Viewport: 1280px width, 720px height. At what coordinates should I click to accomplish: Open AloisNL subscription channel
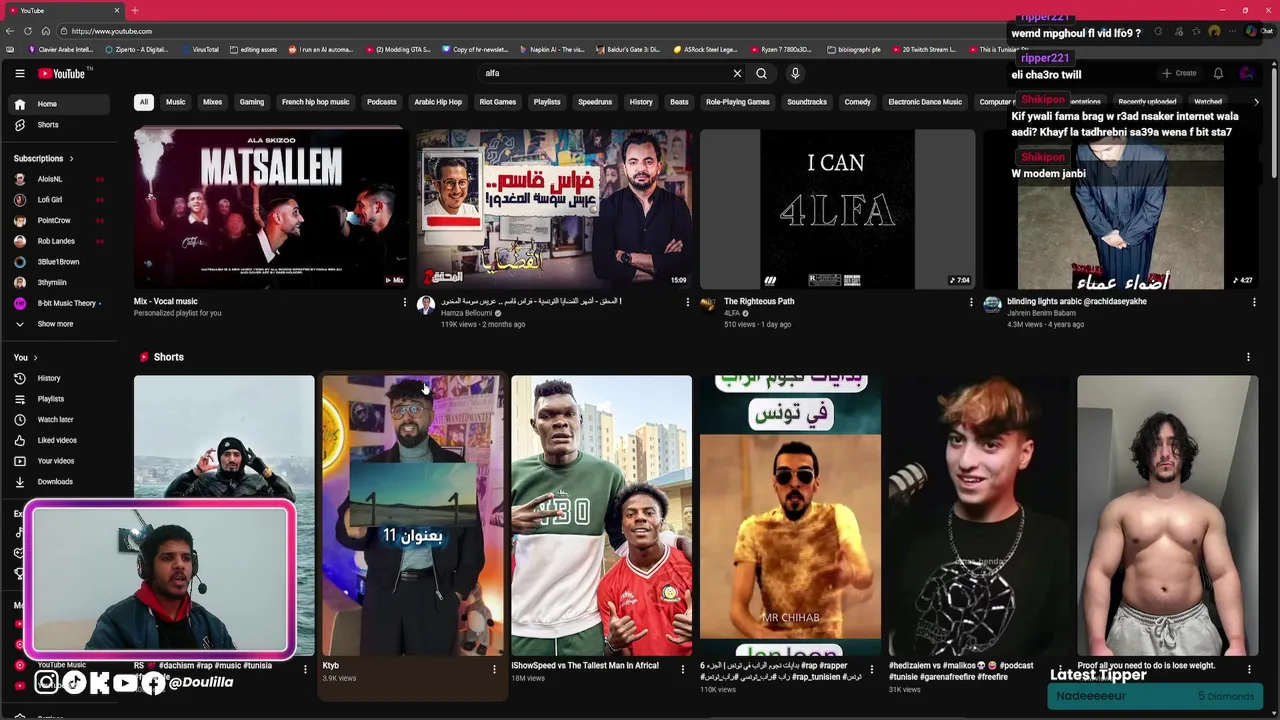pos(58,179)
